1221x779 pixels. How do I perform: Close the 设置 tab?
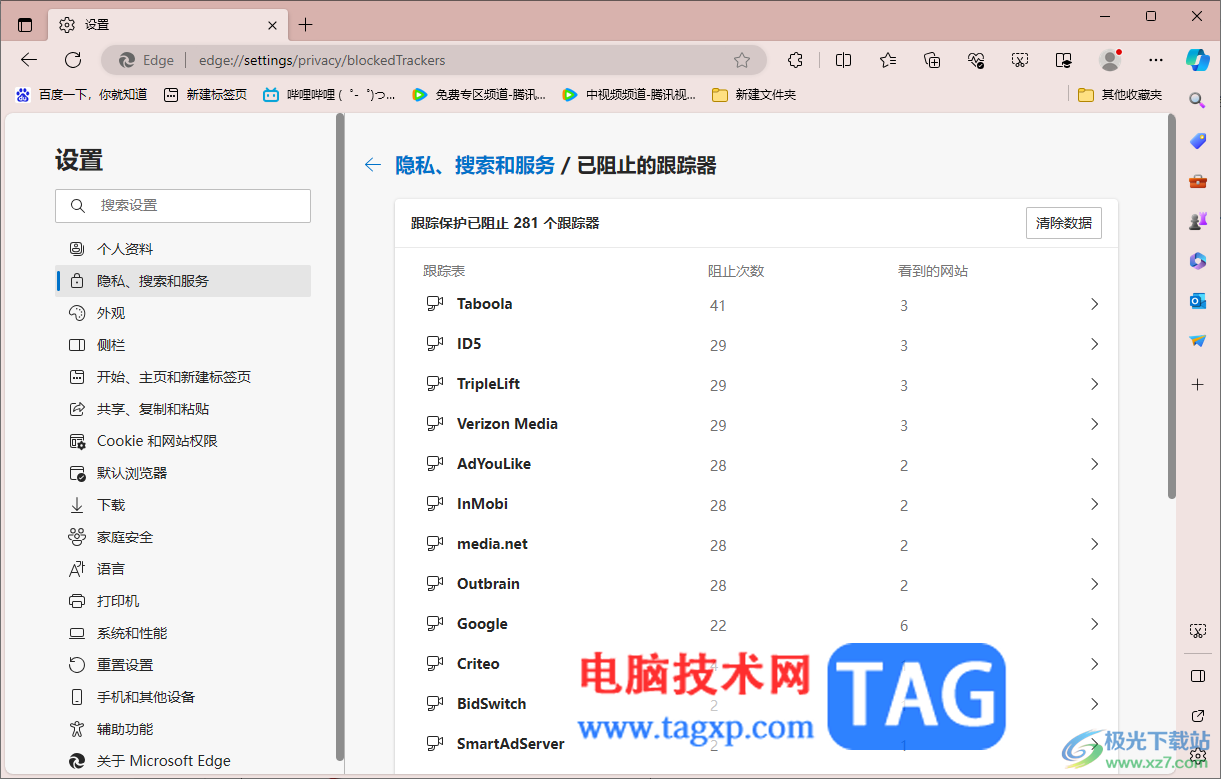(273, 25)
